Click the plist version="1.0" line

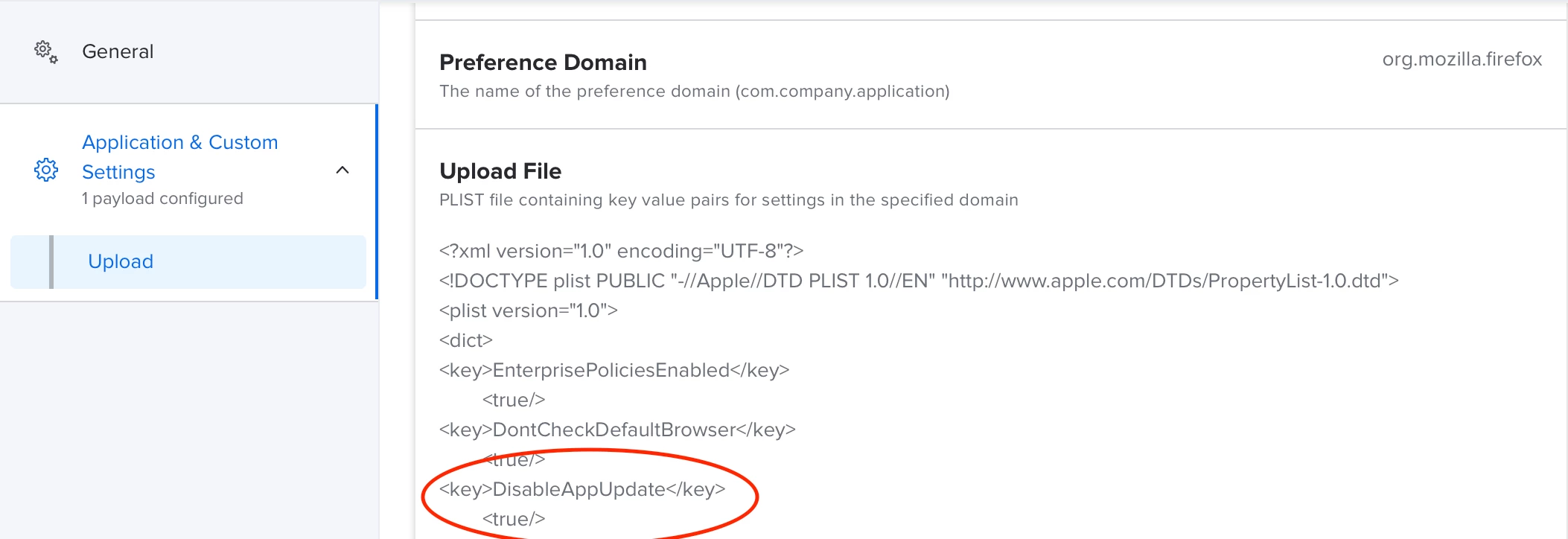coord(528,310)
